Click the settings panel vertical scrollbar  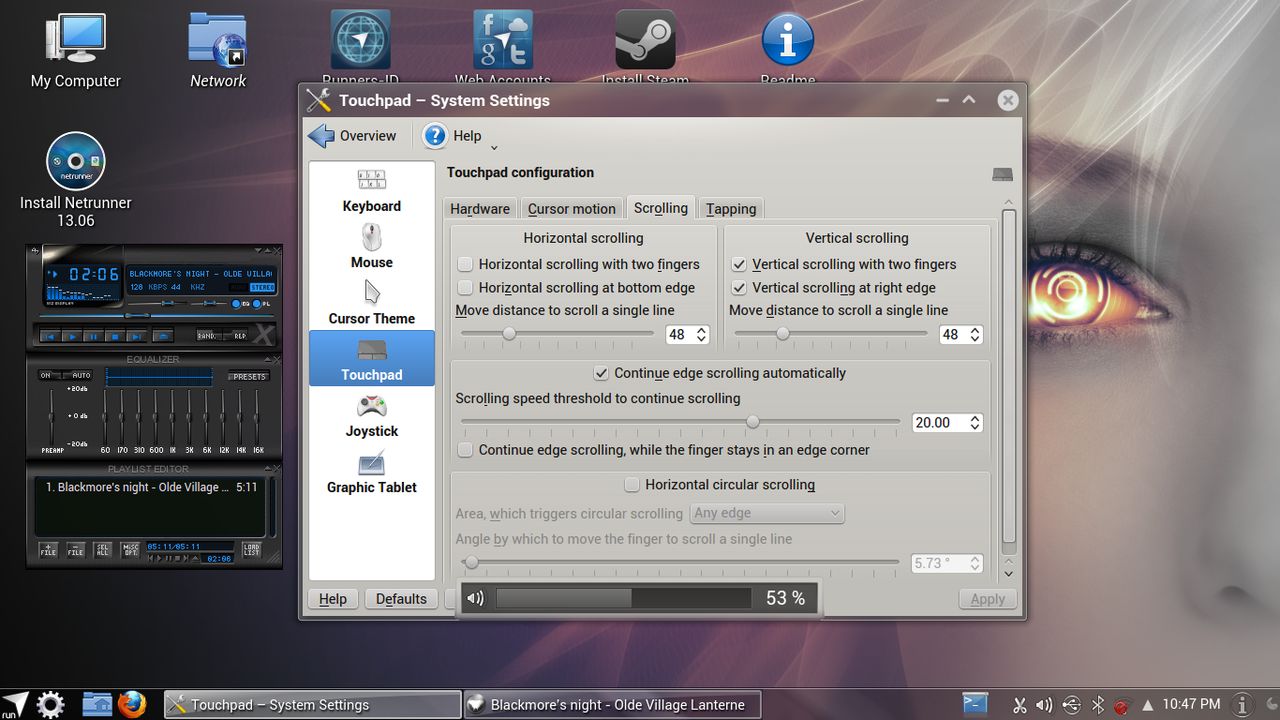click(x=1008, y=376)
